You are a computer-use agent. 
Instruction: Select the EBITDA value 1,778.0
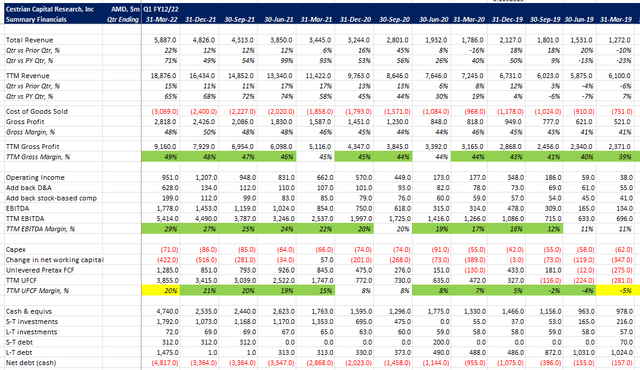[x=165, y=208]
